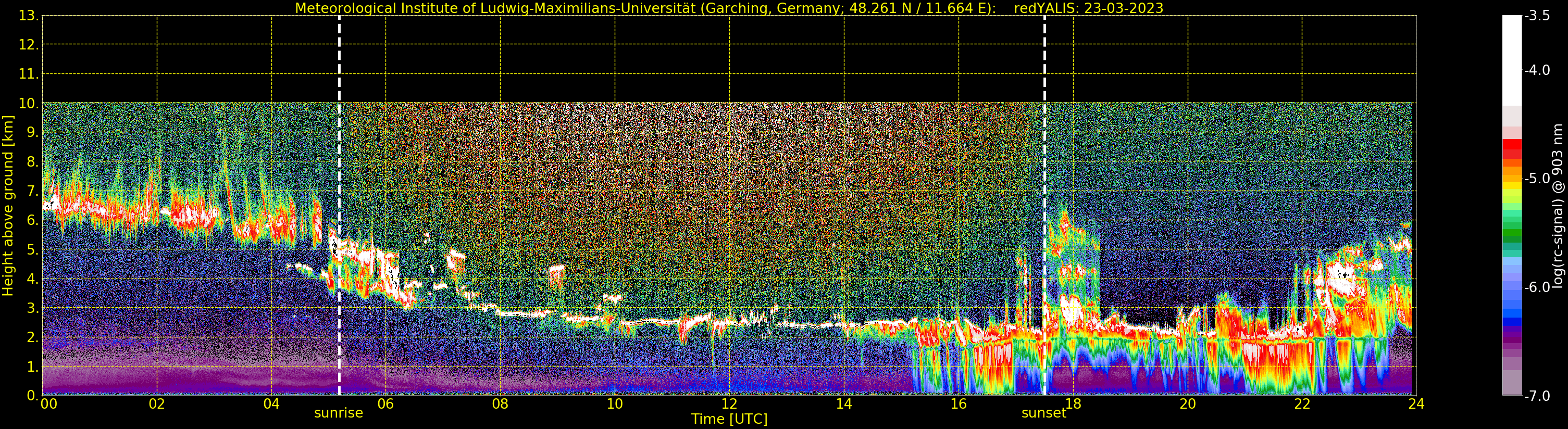Click the x-axis tick label '24'
1568x429 pixels.
coord(1416,404)
